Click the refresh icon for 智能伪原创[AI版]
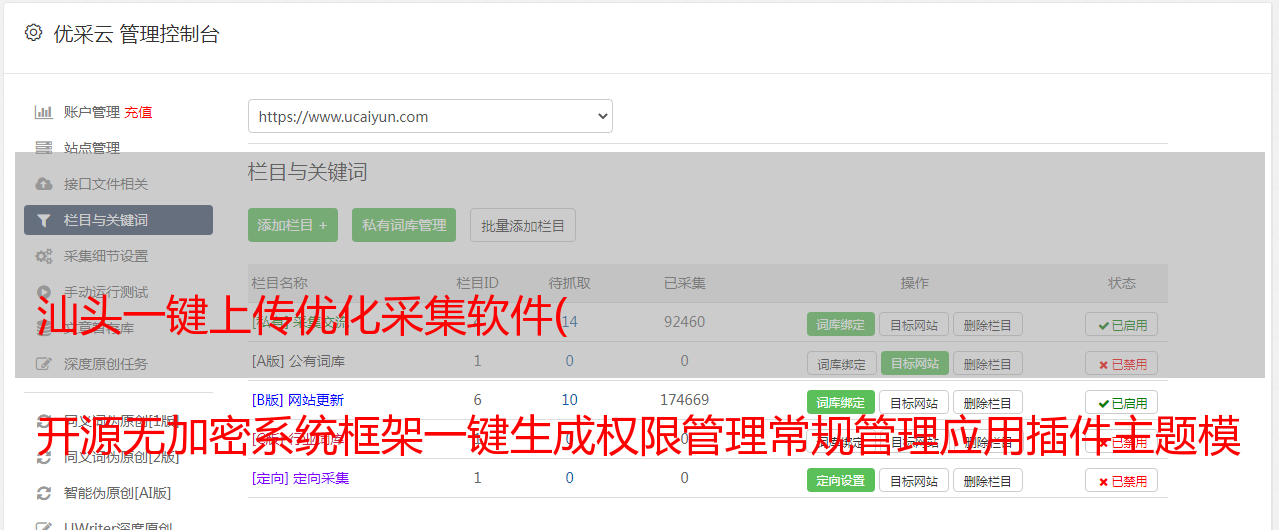 click(x=43, y=493)
